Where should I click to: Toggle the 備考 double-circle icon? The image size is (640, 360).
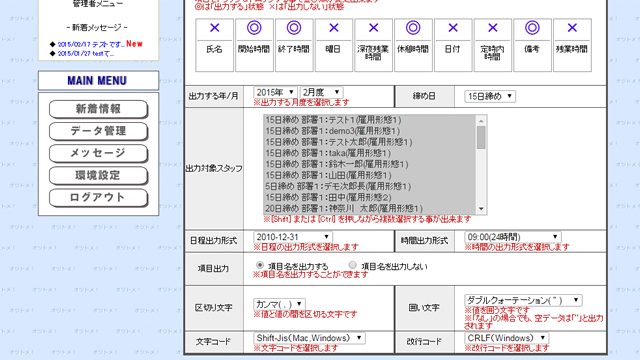tap(532, 28)
